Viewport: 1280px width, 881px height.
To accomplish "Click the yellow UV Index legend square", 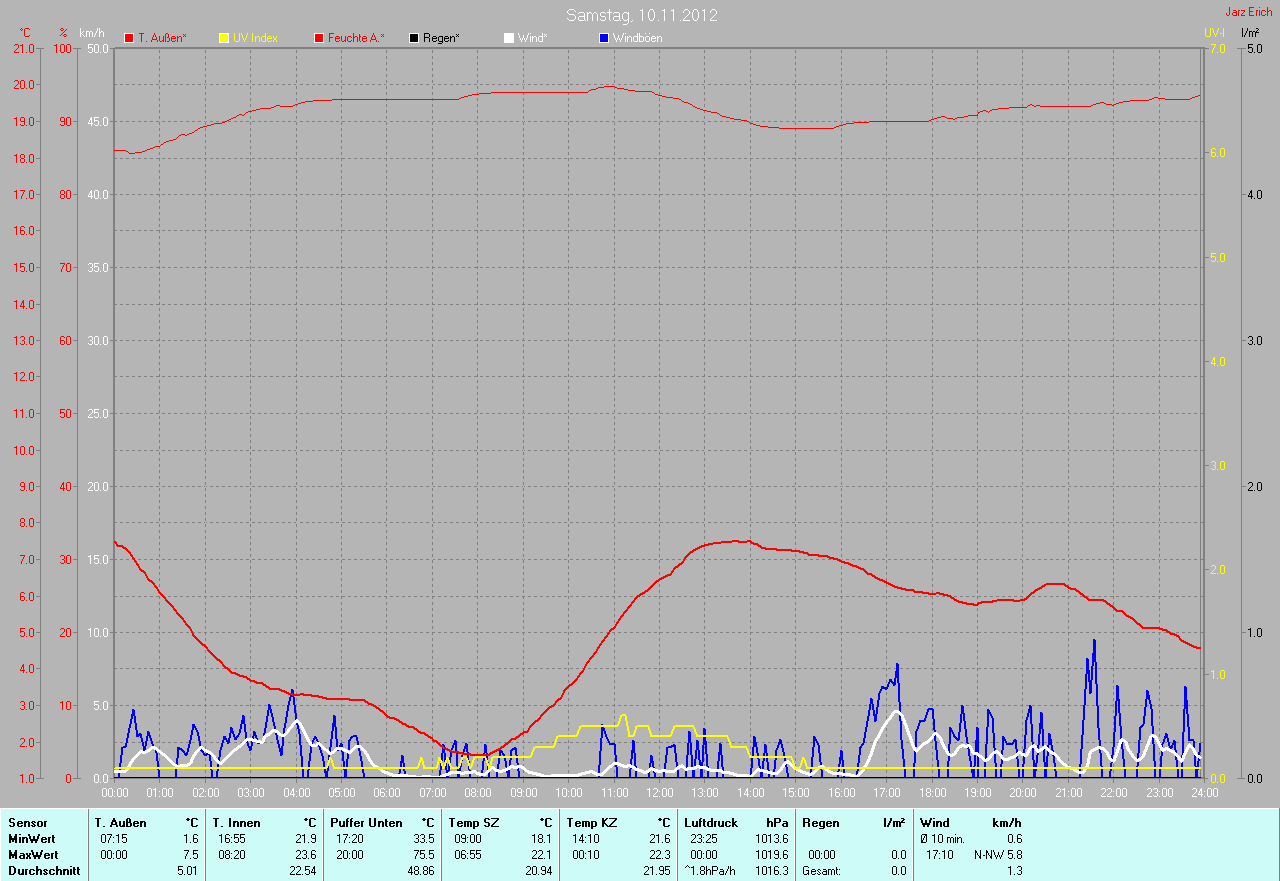I will click(x=224, y=38).
